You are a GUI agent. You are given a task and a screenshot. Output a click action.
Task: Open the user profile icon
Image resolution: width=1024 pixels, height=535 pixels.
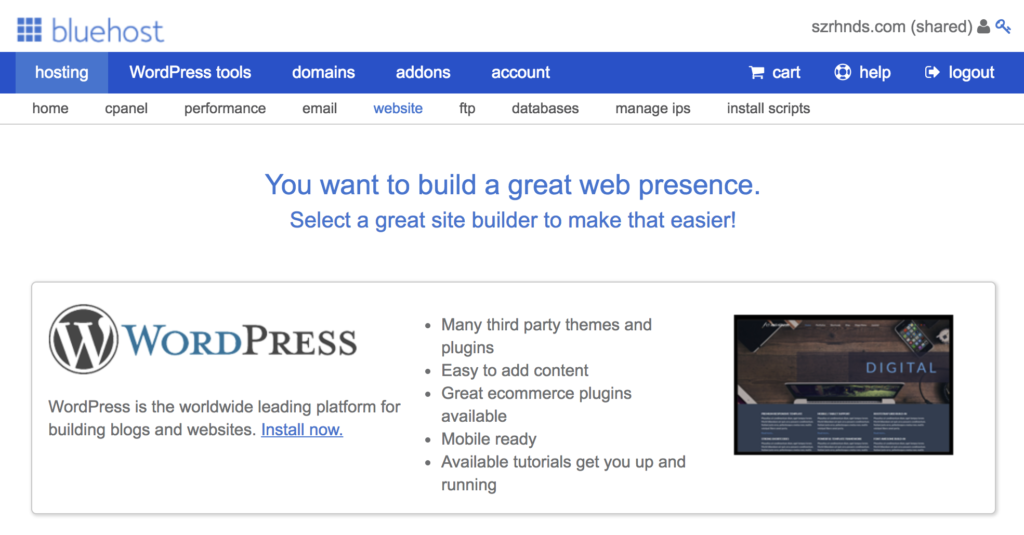click(984, 27)
